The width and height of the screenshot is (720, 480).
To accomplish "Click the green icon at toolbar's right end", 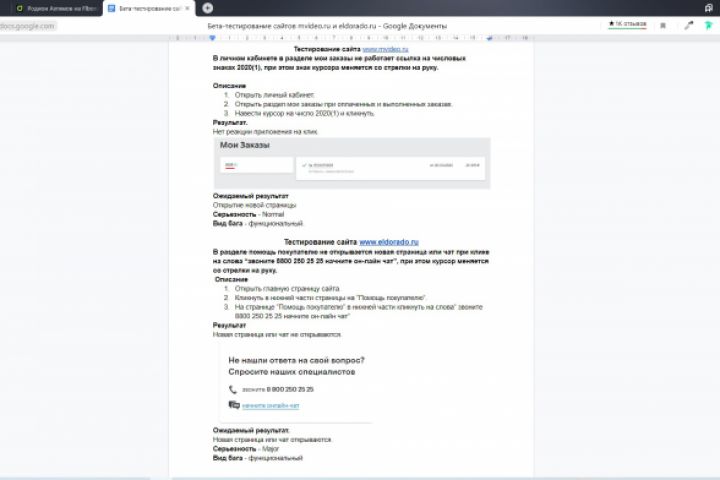I will click(x=709, y=26).
